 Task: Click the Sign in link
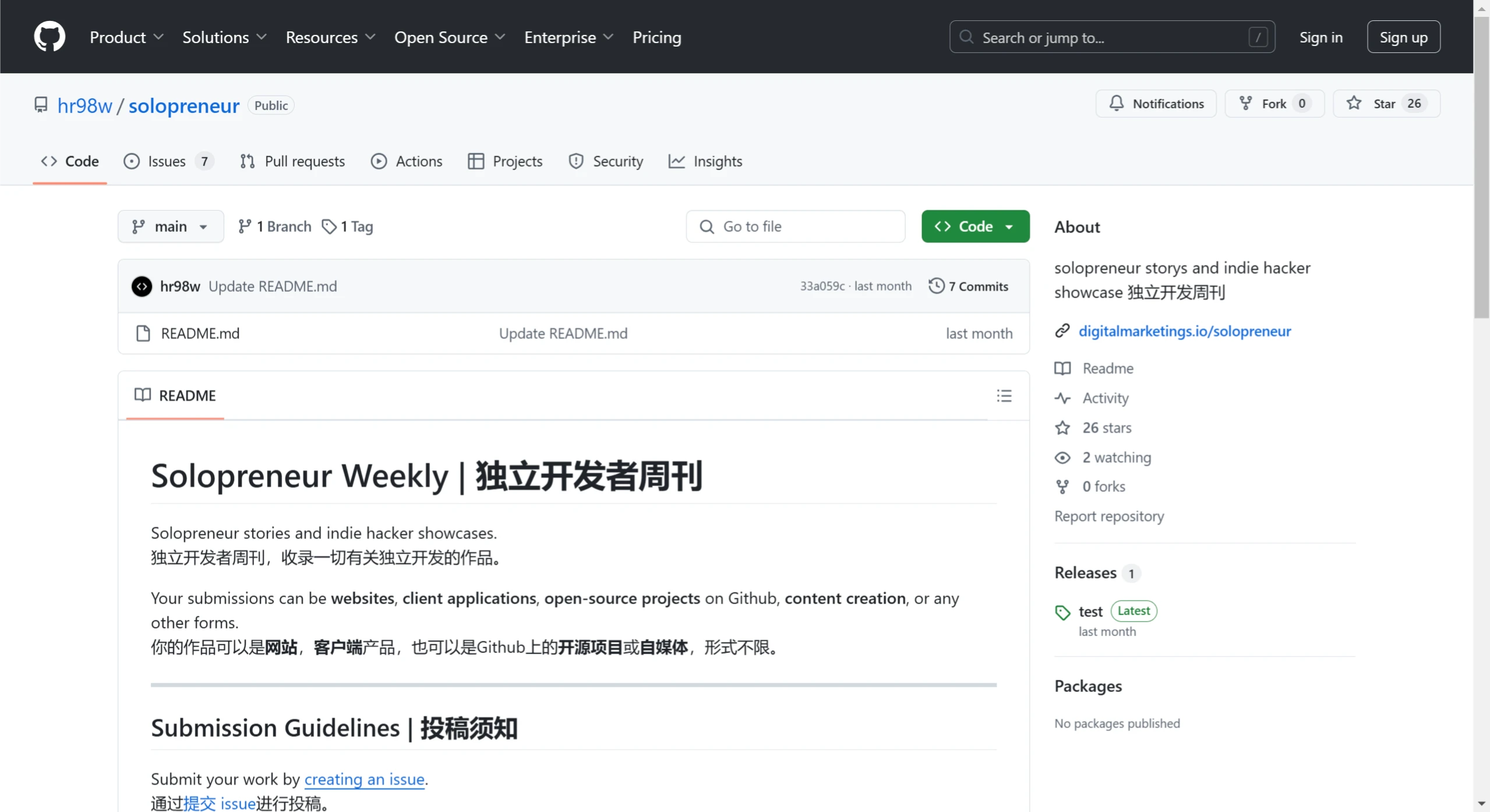(x=1320, y=37)
